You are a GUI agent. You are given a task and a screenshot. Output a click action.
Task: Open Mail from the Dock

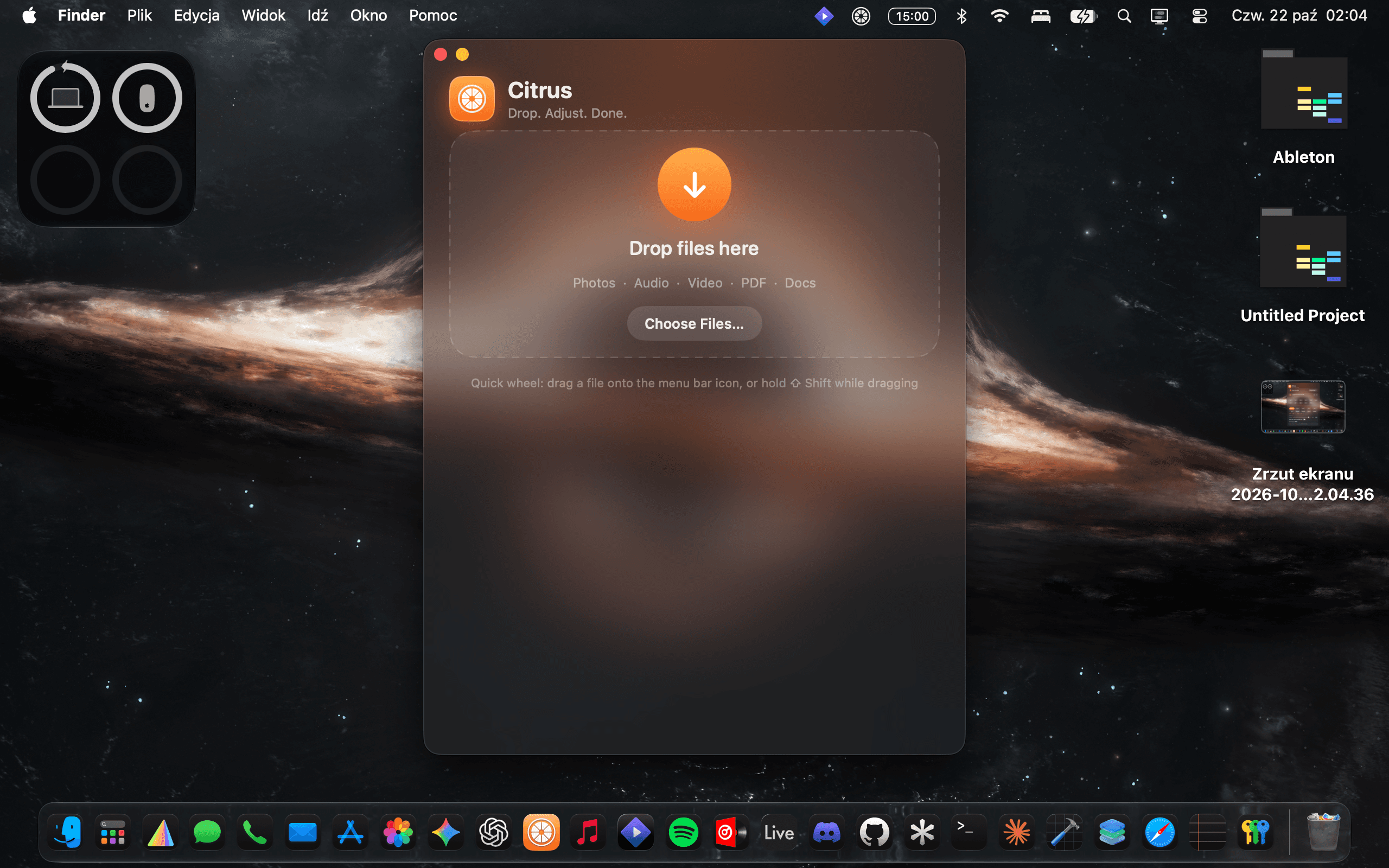pos(302,832)
